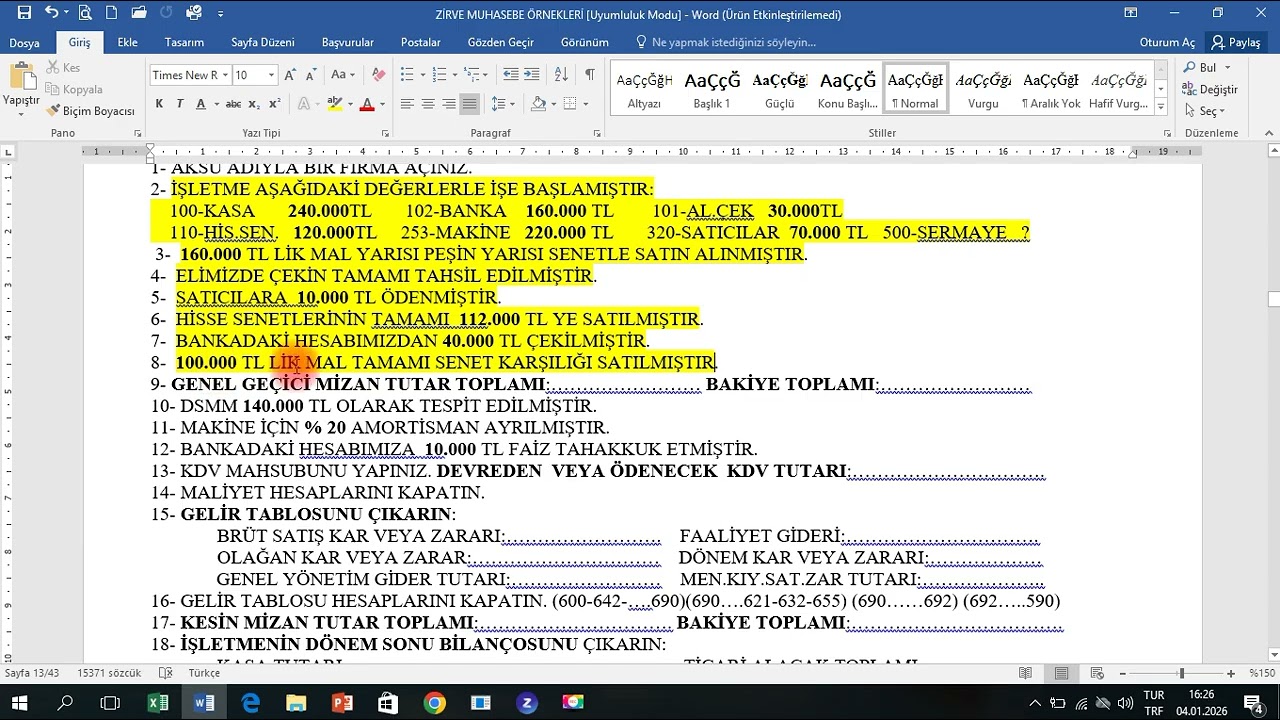1280x720 pixels.
Task: Toggle paragraph marks visibility
Action: pos(590,75)
